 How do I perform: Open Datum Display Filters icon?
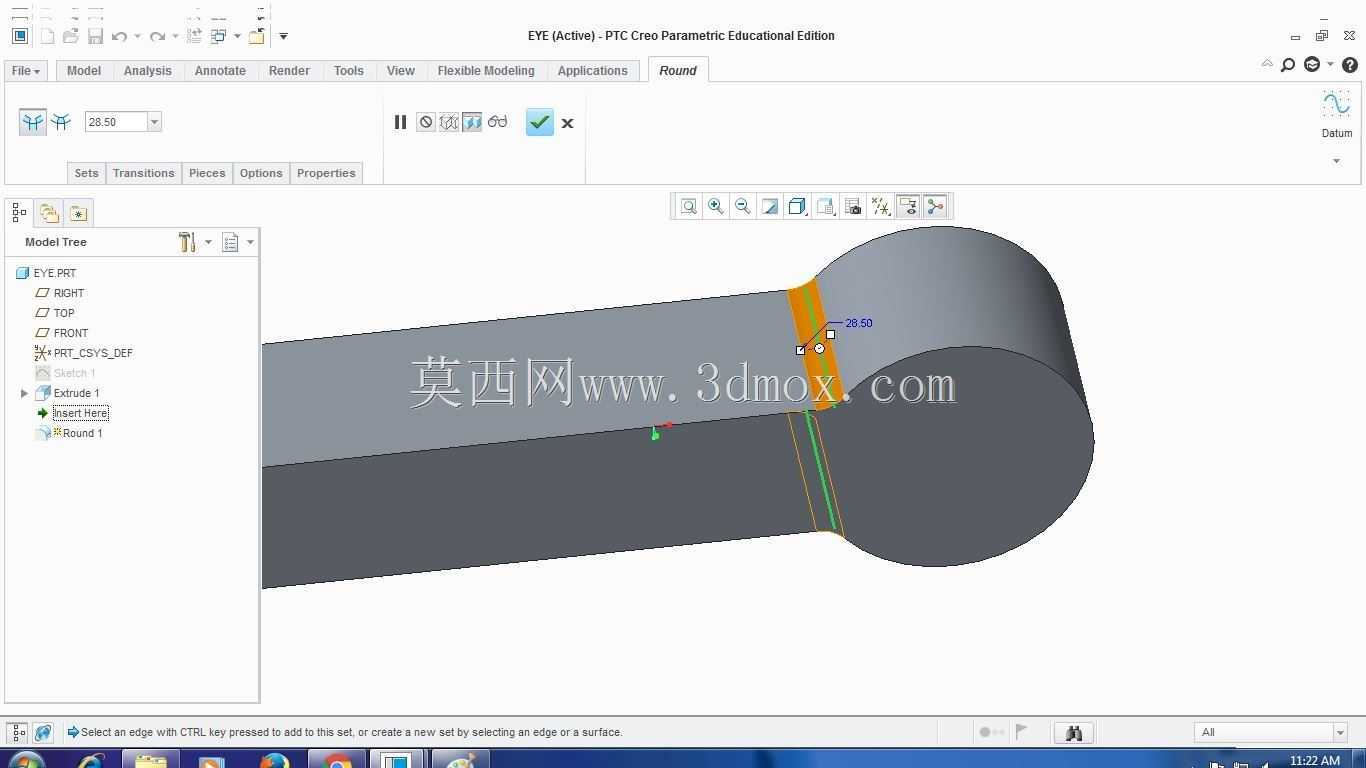881,206
